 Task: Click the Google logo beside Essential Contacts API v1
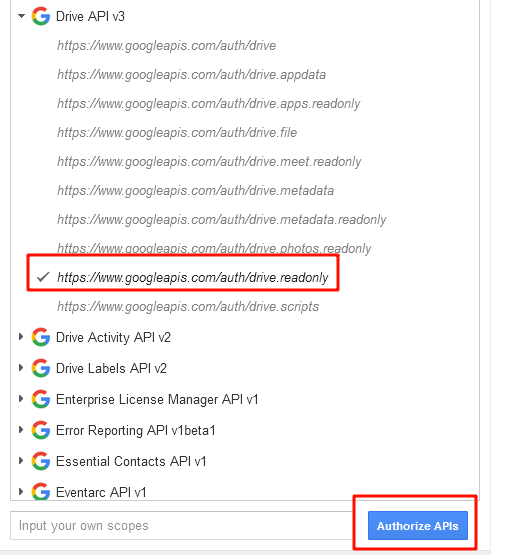coord(41,461)
